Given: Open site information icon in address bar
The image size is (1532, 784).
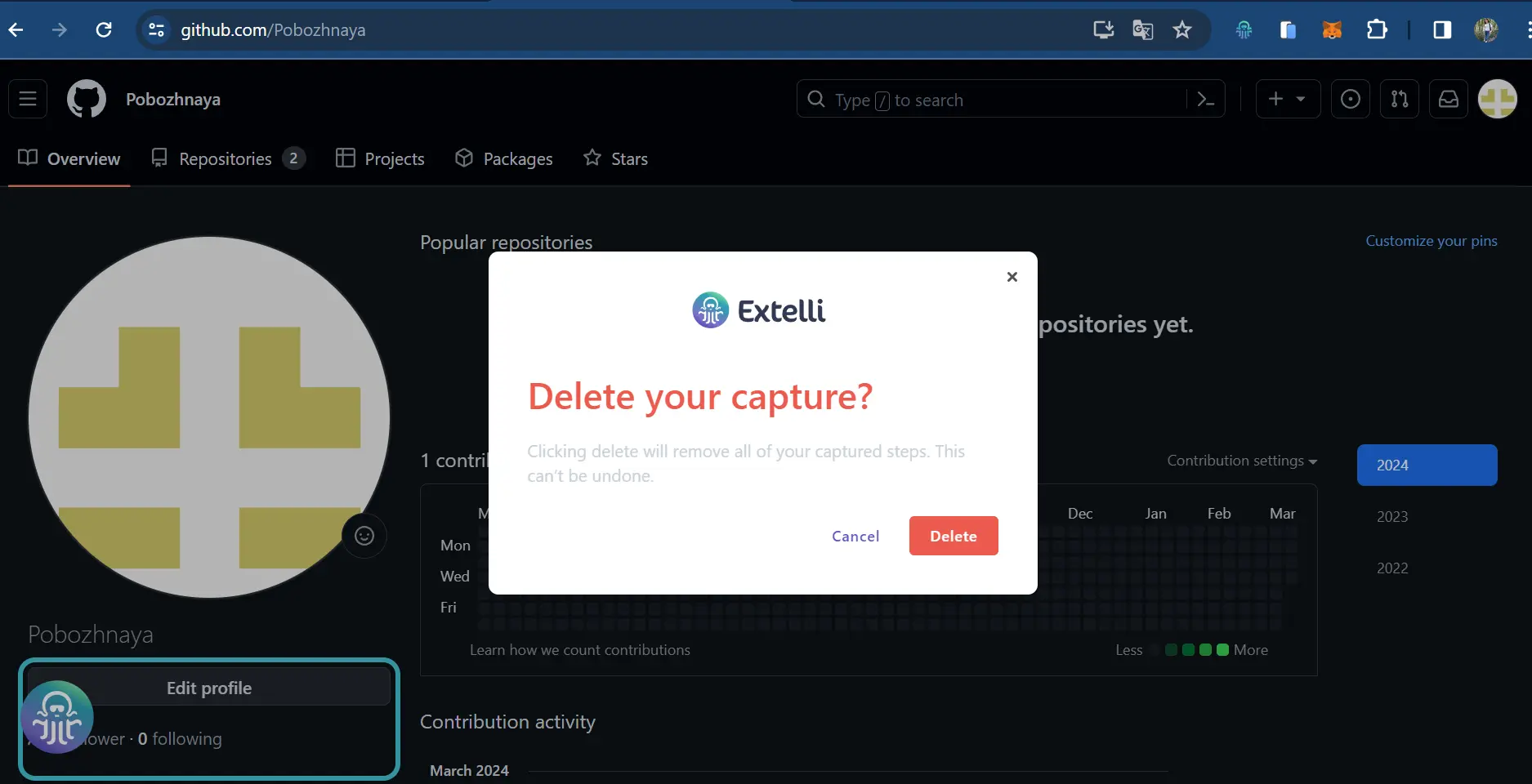Looking at the screenshot, I should point(156,30).
